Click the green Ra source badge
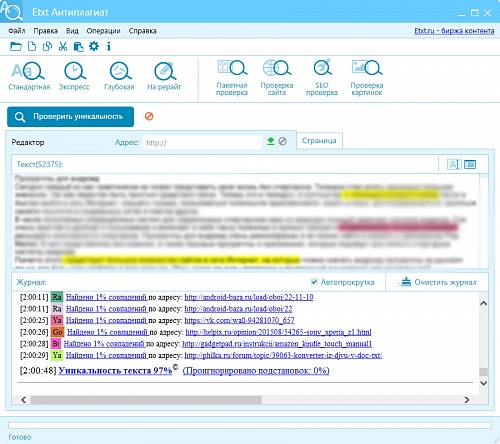The height and width of the screenshot is (444, 500). pyautogui.click(x=57, y=297)
